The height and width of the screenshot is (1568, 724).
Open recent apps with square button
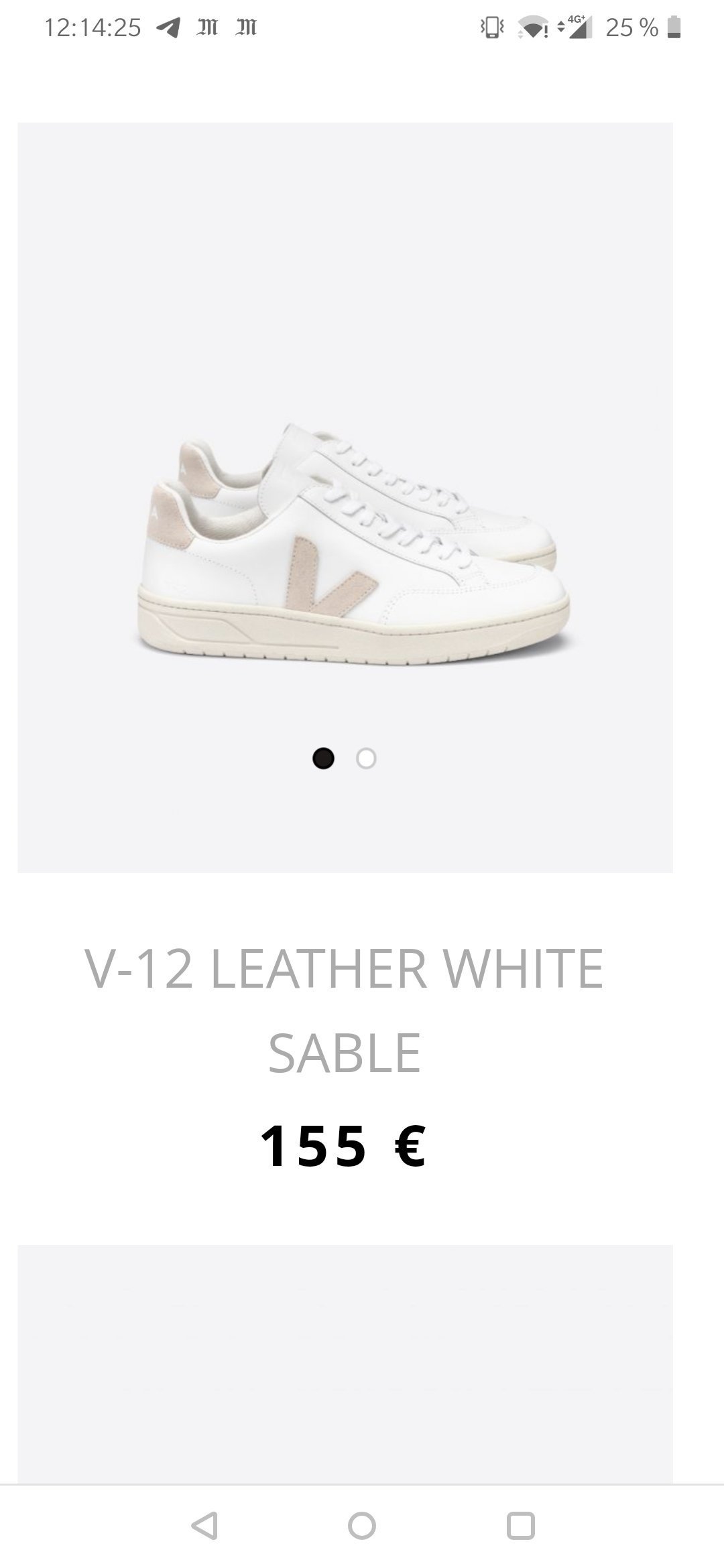(521, 1526)
